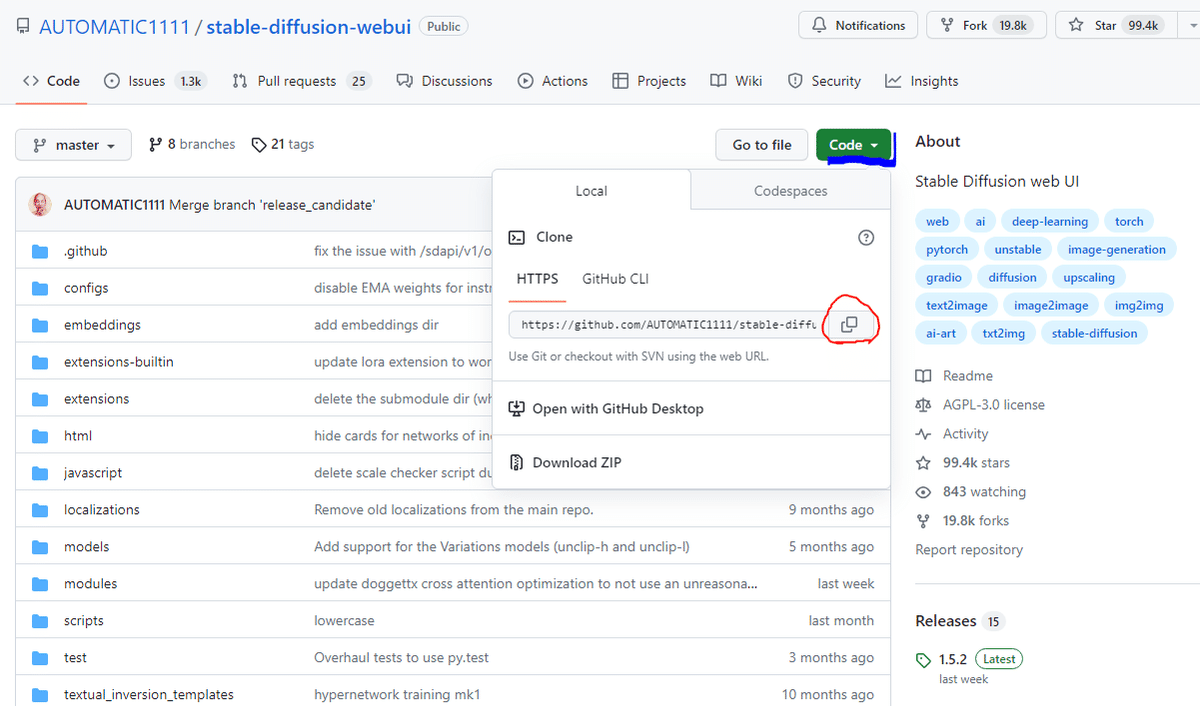This screenshot has height=706, width=1200.
Task: Open the Projects tab
Action: point(649,81)
